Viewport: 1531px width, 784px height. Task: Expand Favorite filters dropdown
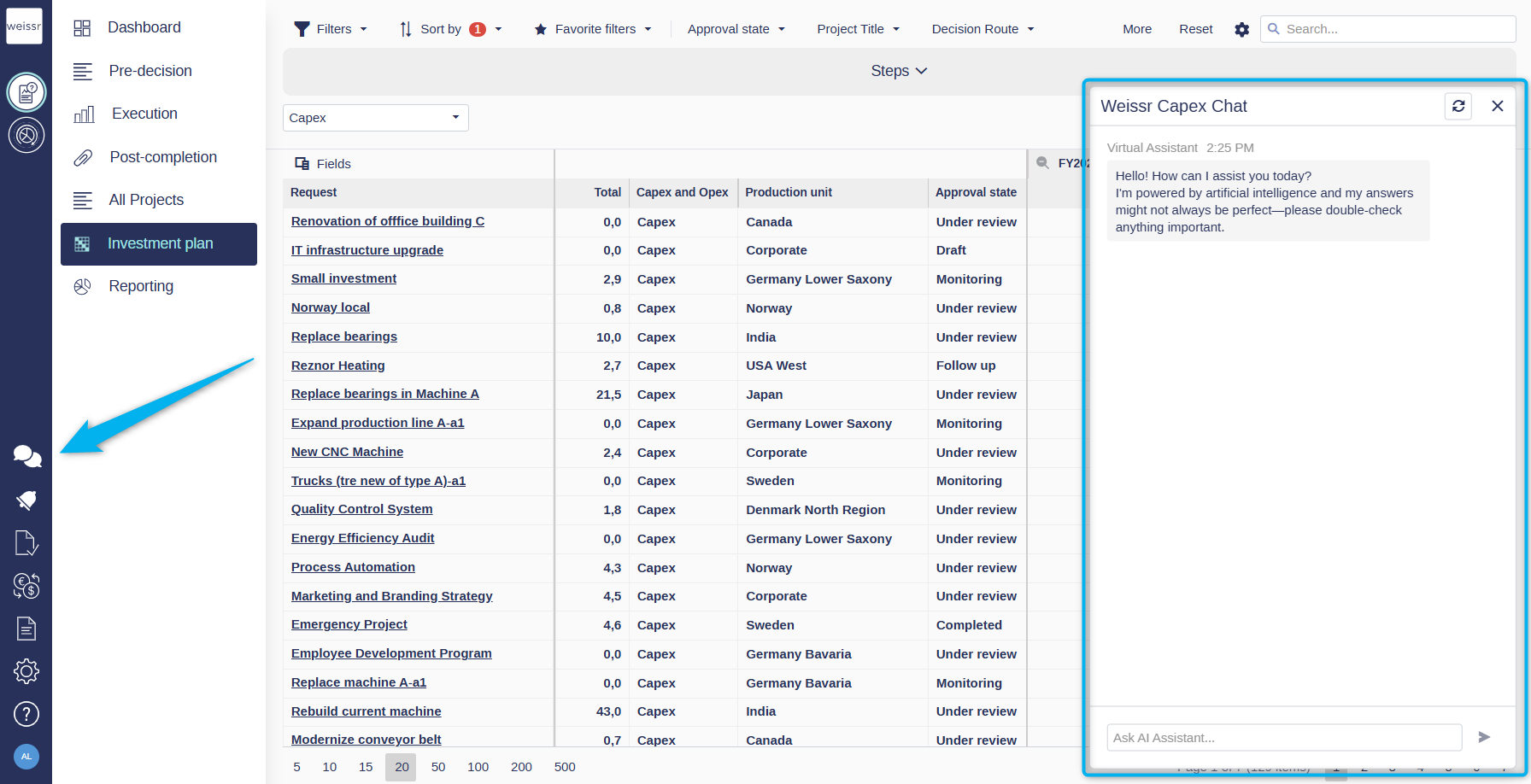pos(593,29)
